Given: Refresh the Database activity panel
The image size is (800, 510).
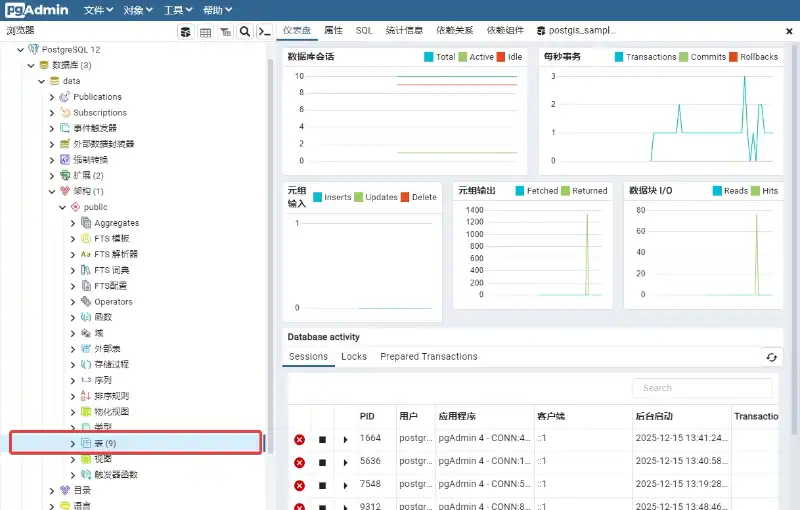Looking at the screenshot, I should [x=771, y=357].
